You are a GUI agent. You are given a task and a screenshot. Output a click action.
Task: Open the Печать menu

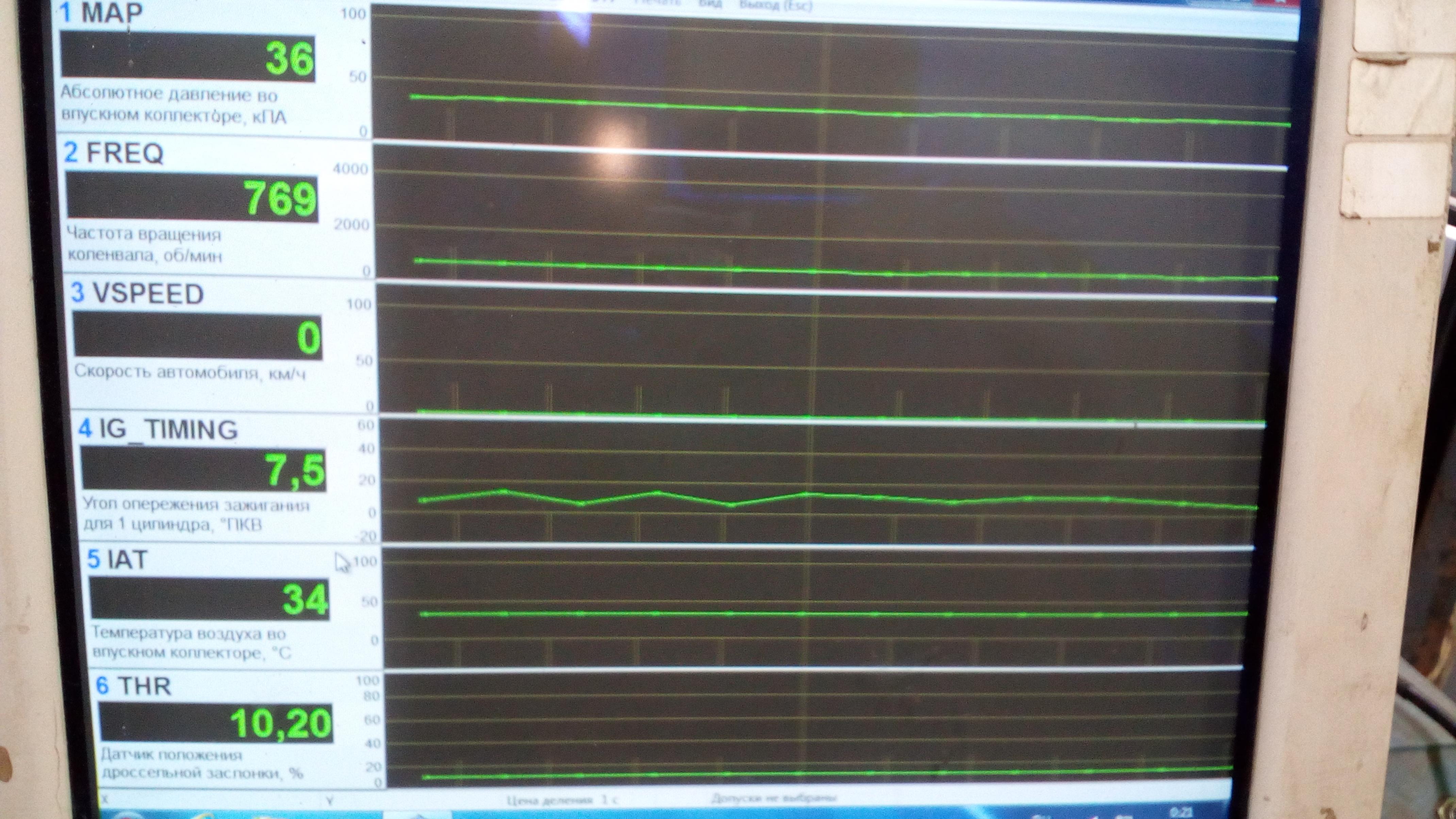point(658,3)
